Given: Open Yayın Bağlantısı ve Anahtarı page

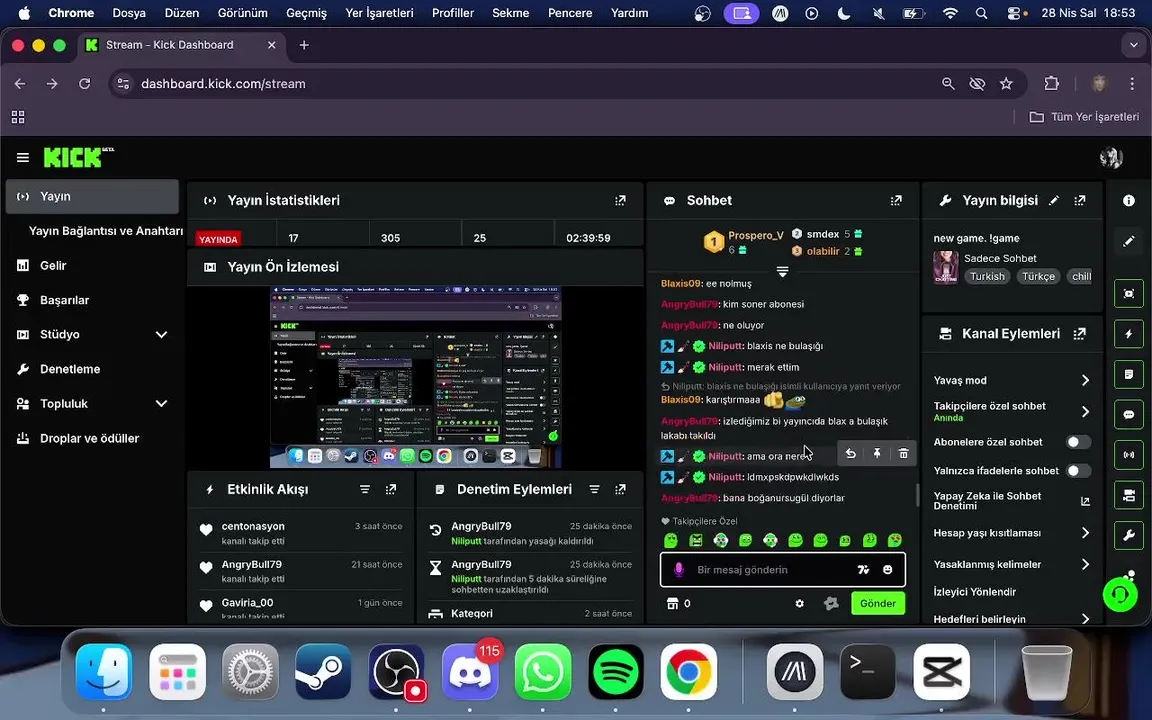Looking at the screenshot, I should 106,231.
